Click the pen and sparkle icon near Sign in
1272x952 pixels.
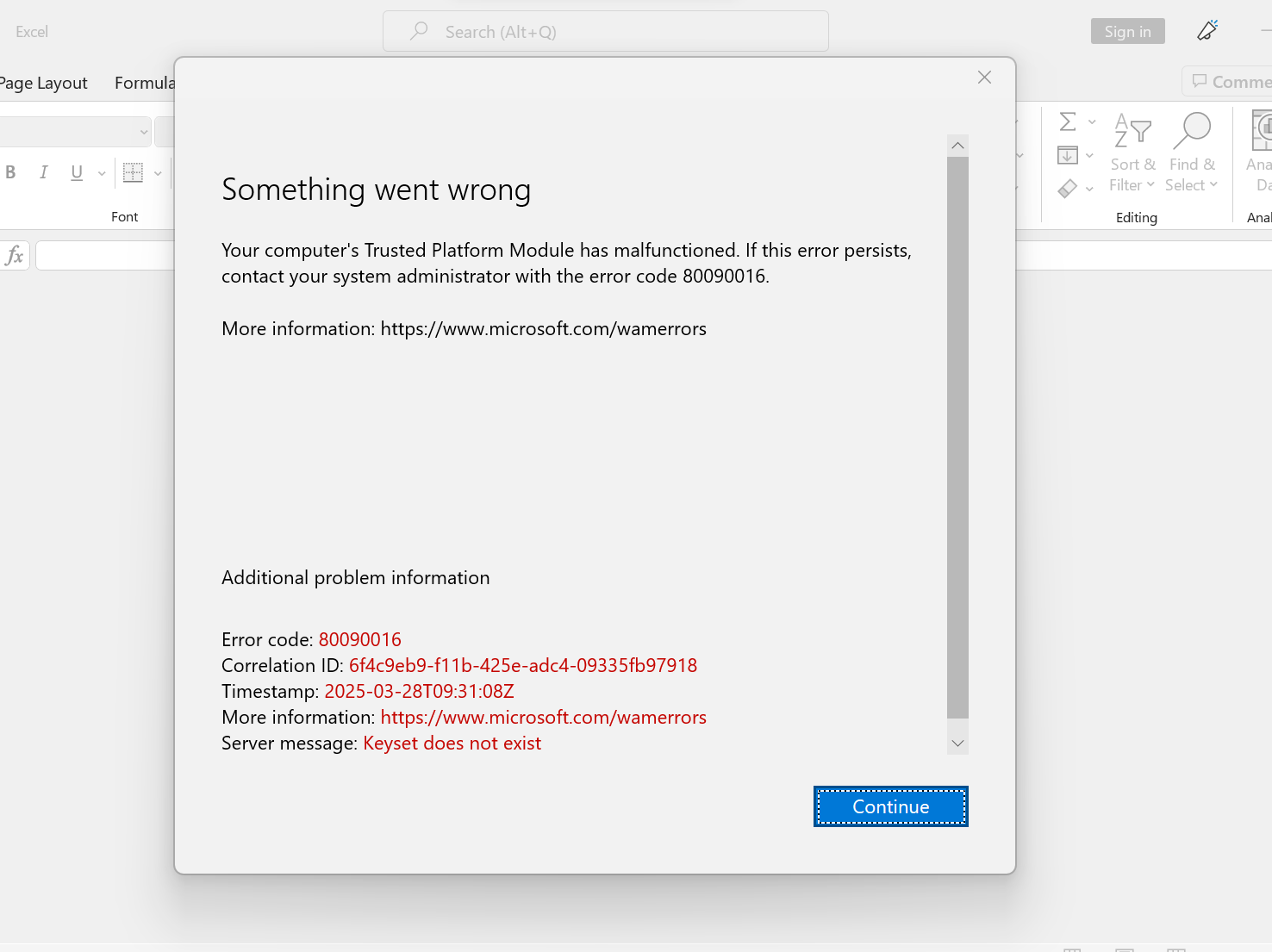point(1207,31)
